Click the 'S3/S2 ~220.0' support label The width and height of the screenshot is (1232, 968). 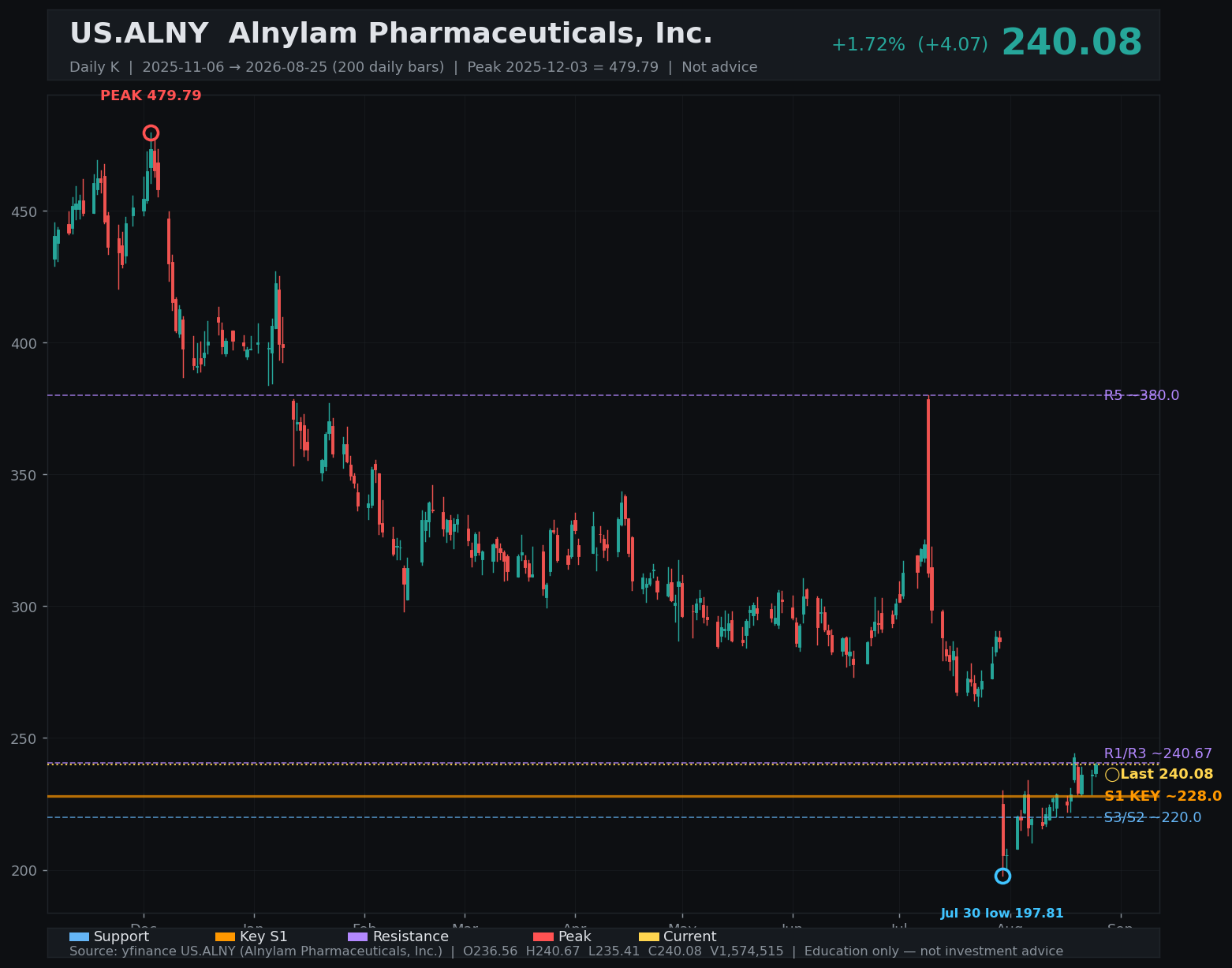point(1152,817)
